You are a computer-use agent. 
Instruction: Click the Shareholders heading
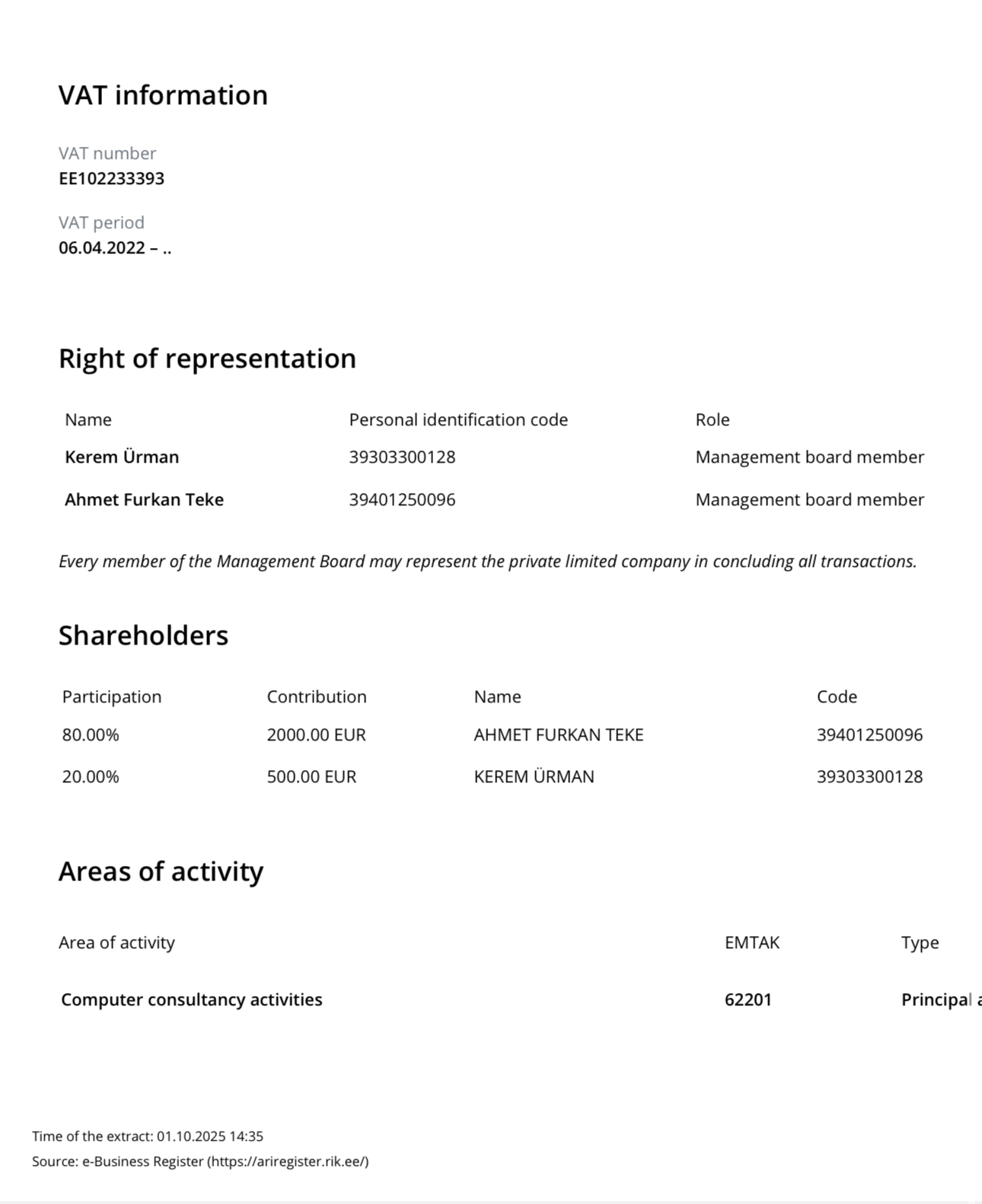coord(143,635)
